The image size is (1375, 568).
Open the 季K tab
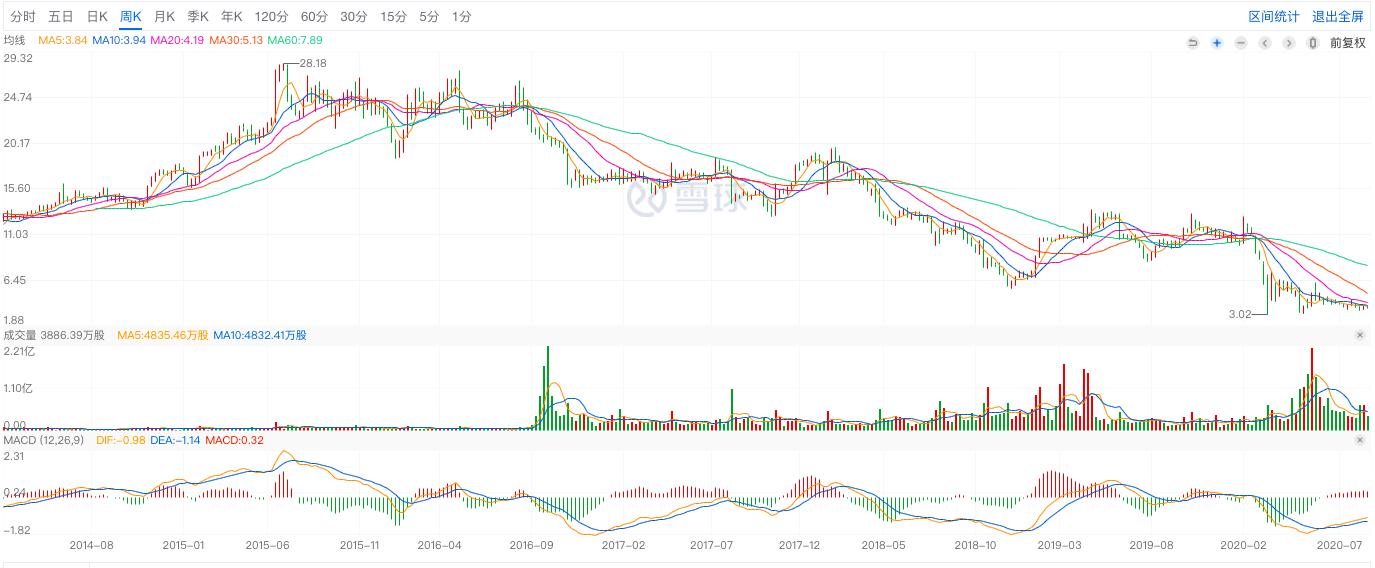point(198,17)
